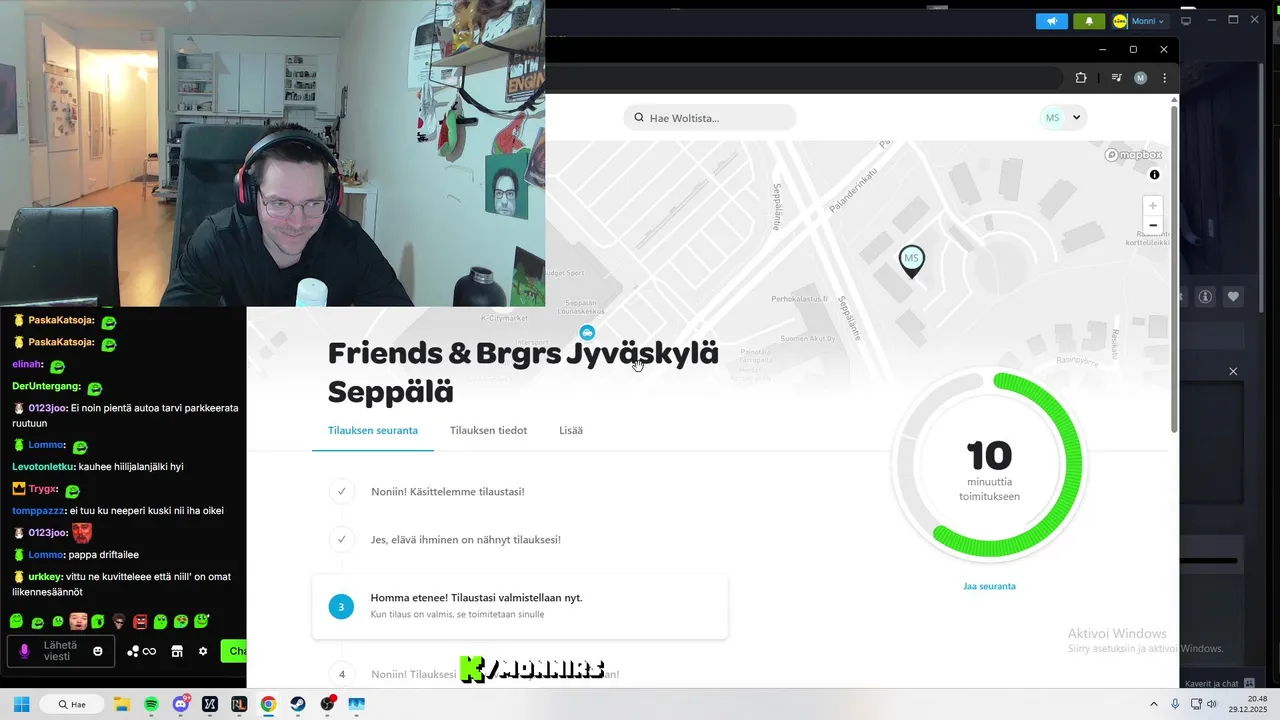Zoom in on the delivery map
This screenshot has height=720, width=1280.
1153,205
